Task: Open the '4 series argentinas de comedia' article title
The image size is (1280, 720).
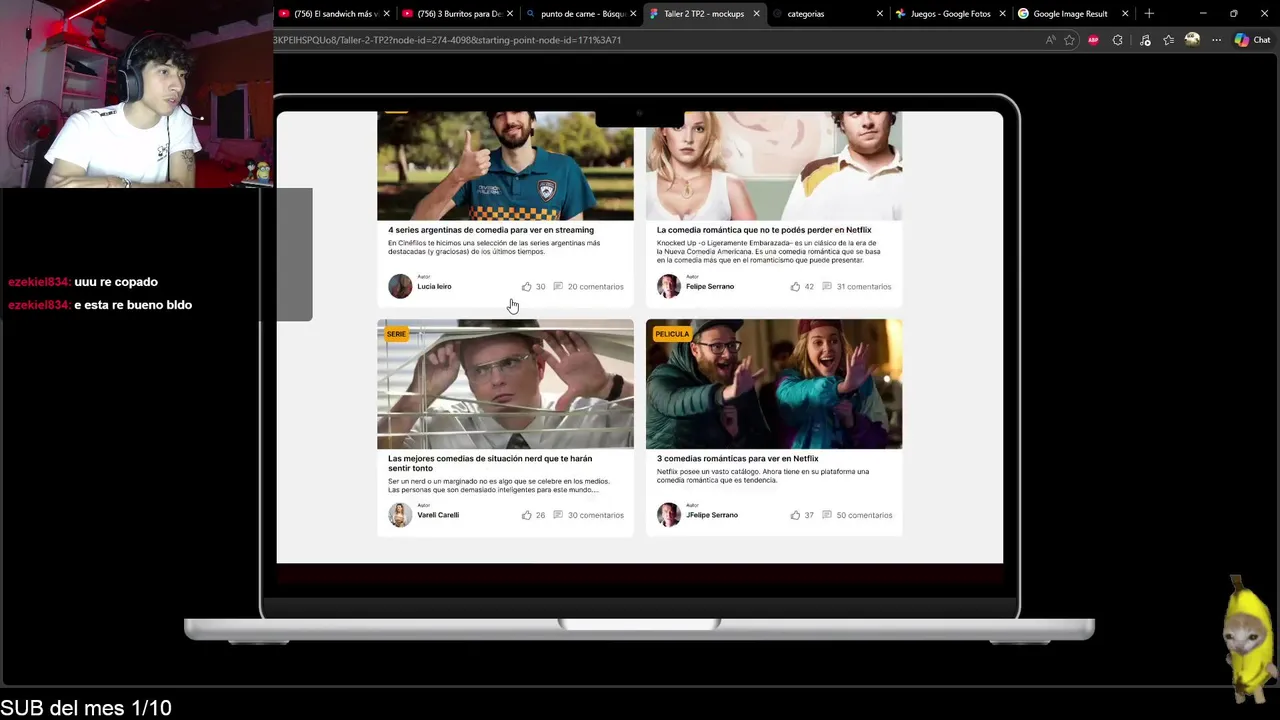Action: click(491, 230)
